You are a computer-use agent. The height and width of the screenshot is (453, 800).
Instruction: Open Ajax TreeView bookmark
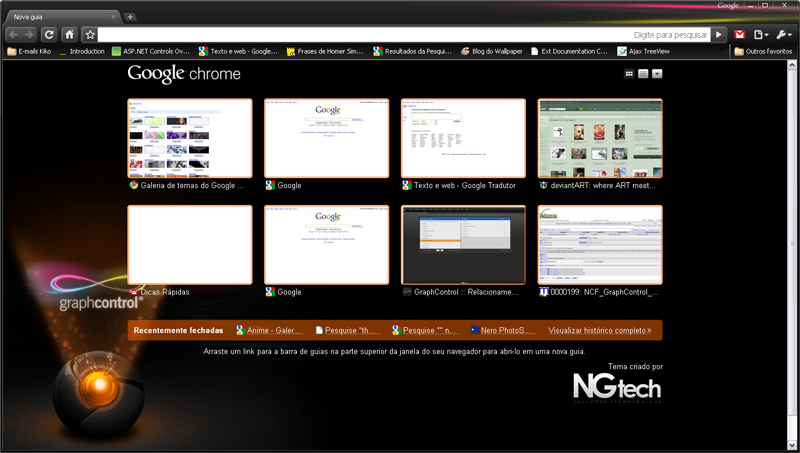643,51
